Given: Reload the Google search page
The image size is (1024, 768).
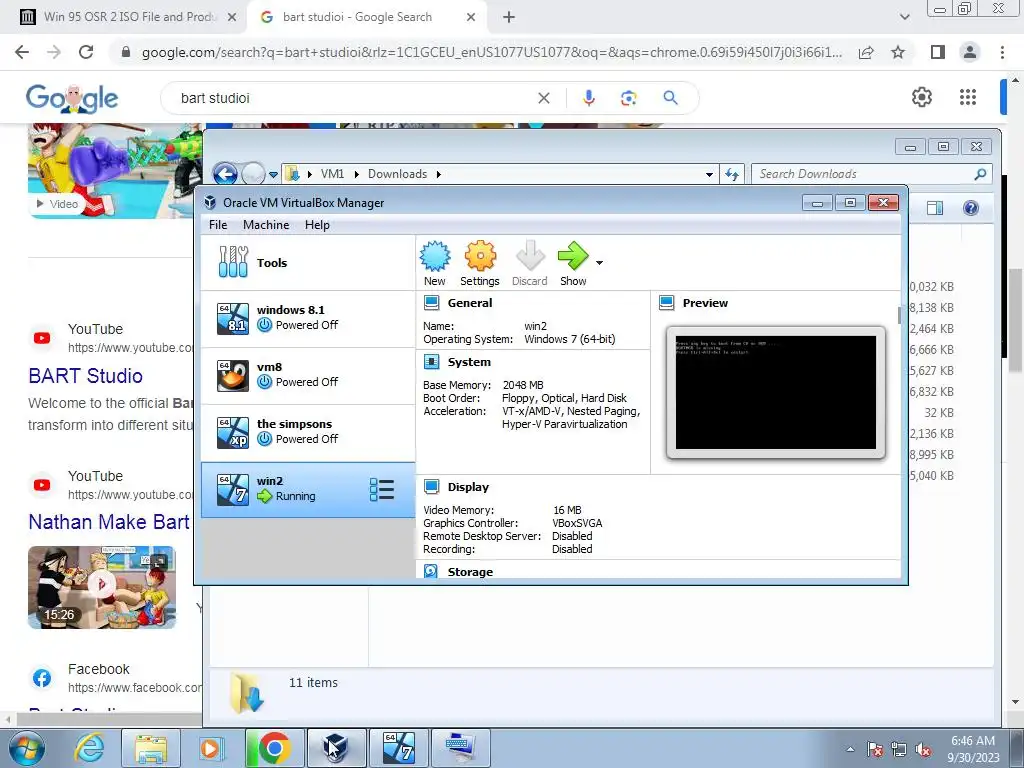Looking at the screenshot, I should click(x=86, y=52).
